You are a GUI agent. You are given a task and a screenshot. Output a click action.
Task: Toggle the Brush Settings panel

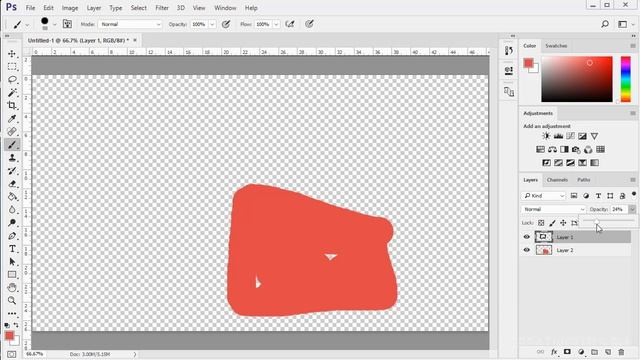(67, 24)
